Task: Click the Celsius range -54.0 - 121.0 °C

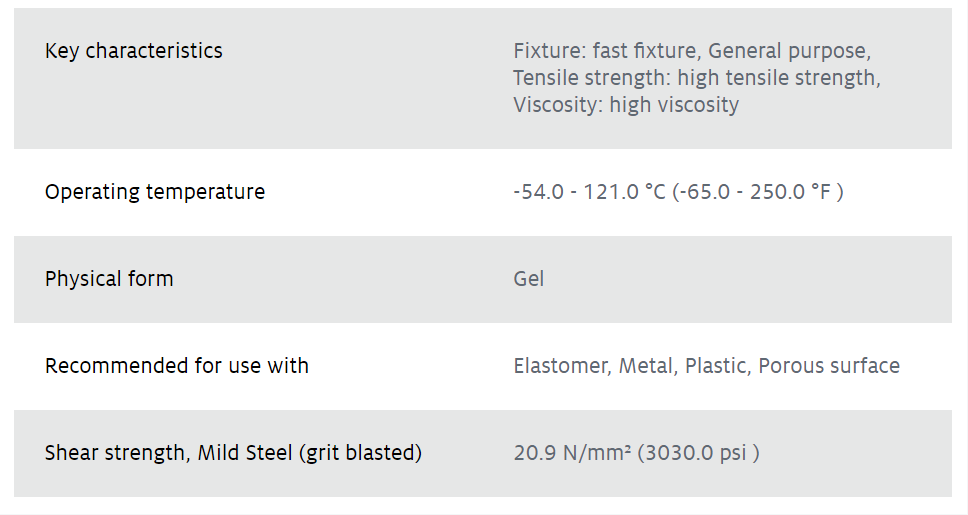Action: click(589, 192)
